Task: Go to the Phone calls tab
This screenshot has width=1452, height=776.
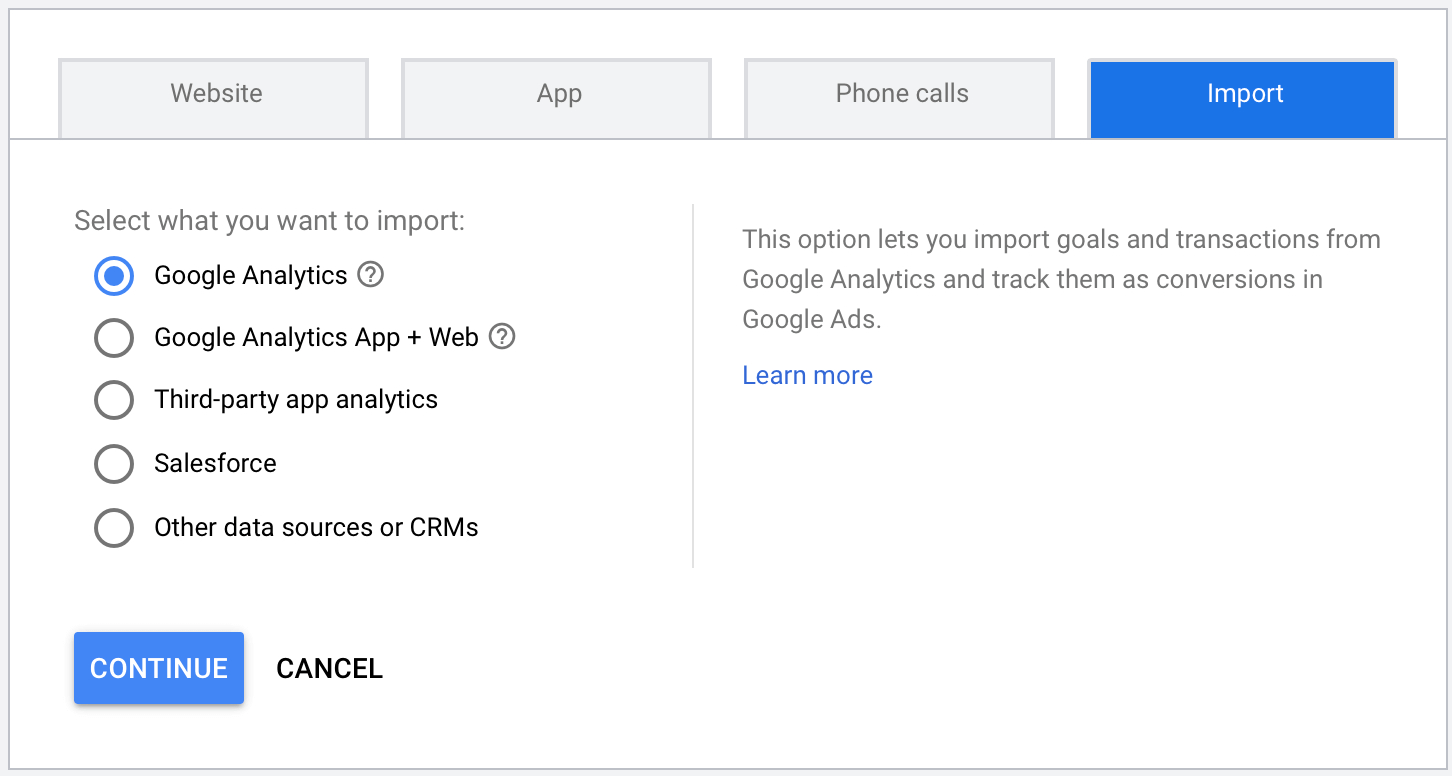Action: [901, 95]
